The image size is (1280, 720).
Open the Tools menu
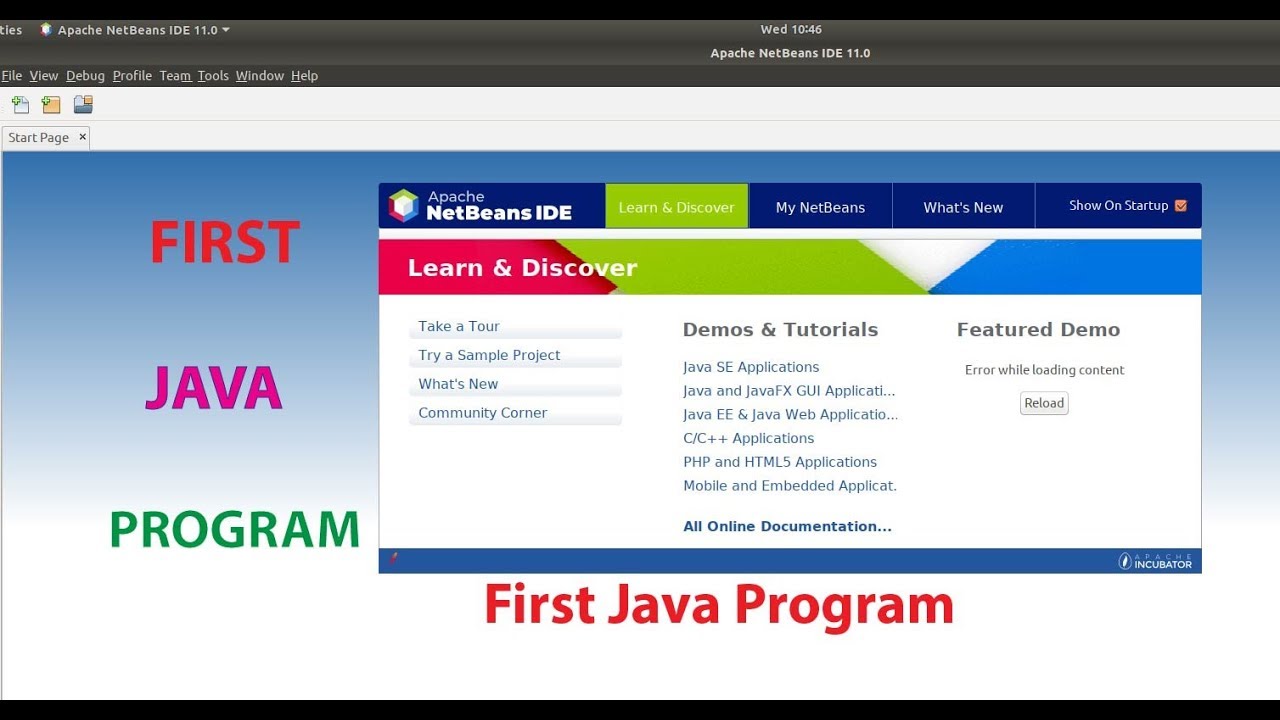click(x=213, y=76)
